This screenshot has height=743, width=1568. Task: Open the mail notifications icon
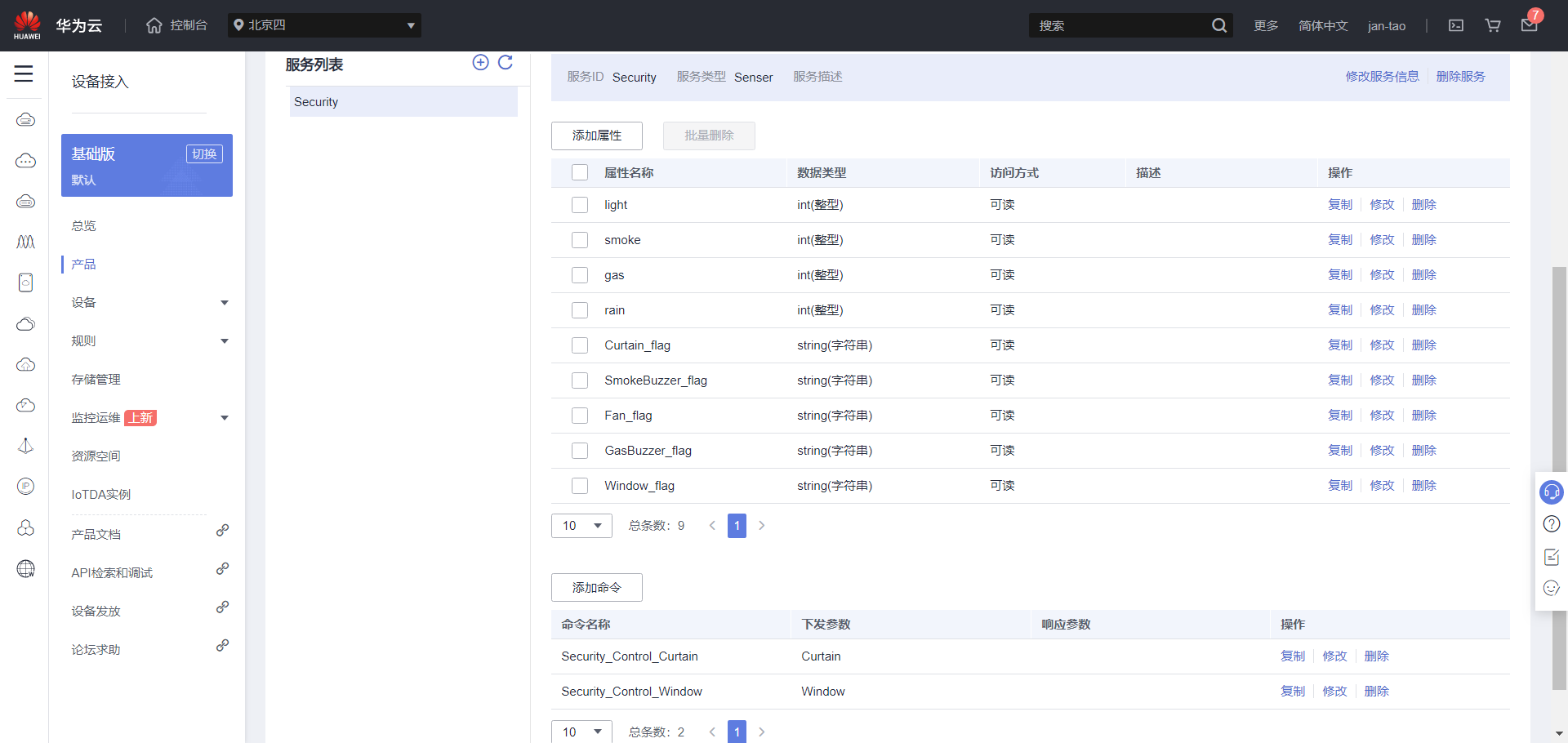coord(1530,25)
